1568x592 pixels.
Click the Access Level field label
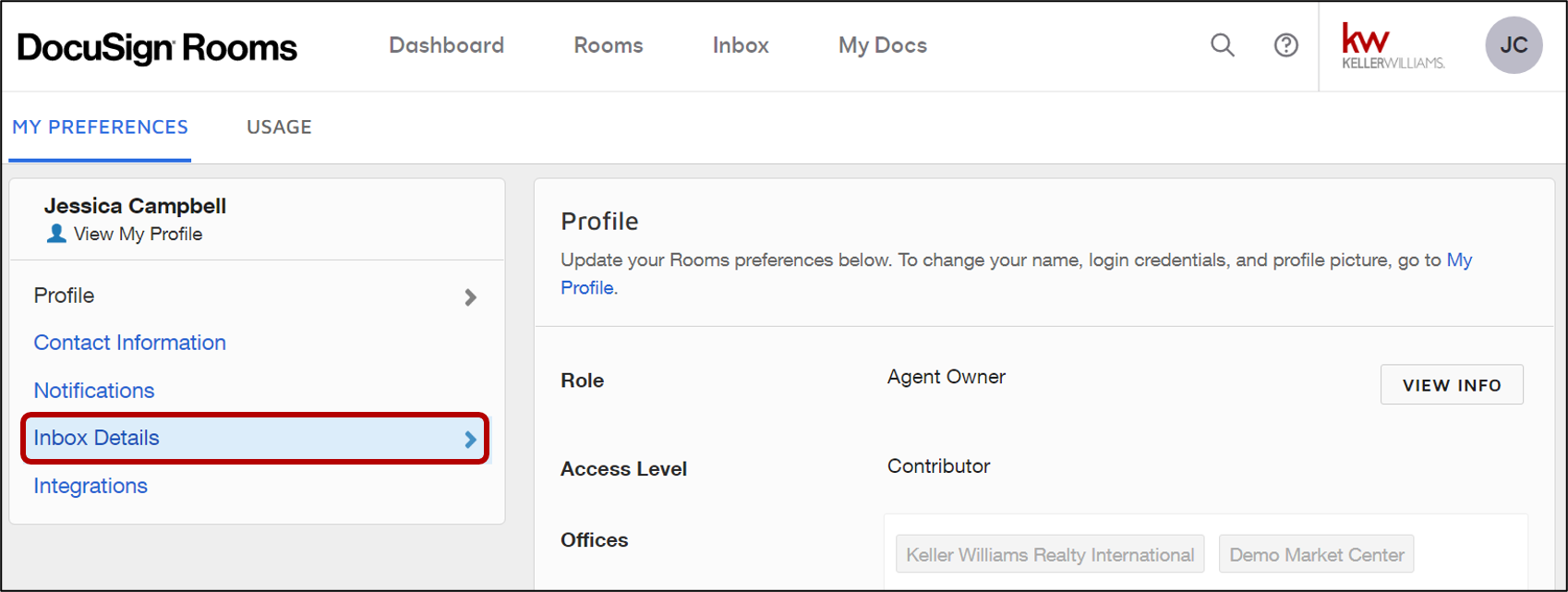624,469
